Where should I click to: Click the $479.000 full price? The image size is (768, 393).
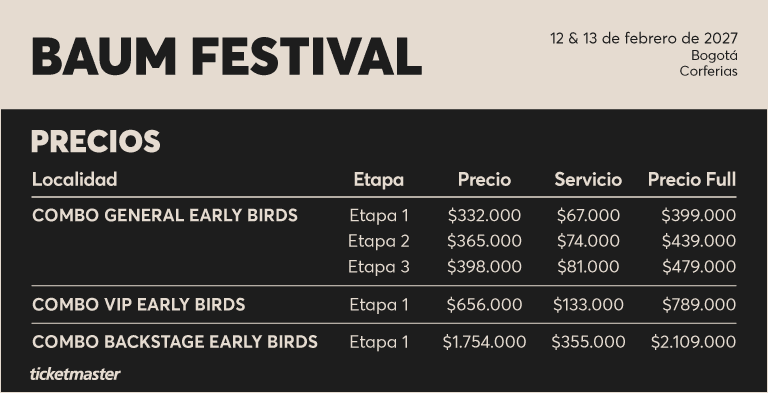pos(699,267)
